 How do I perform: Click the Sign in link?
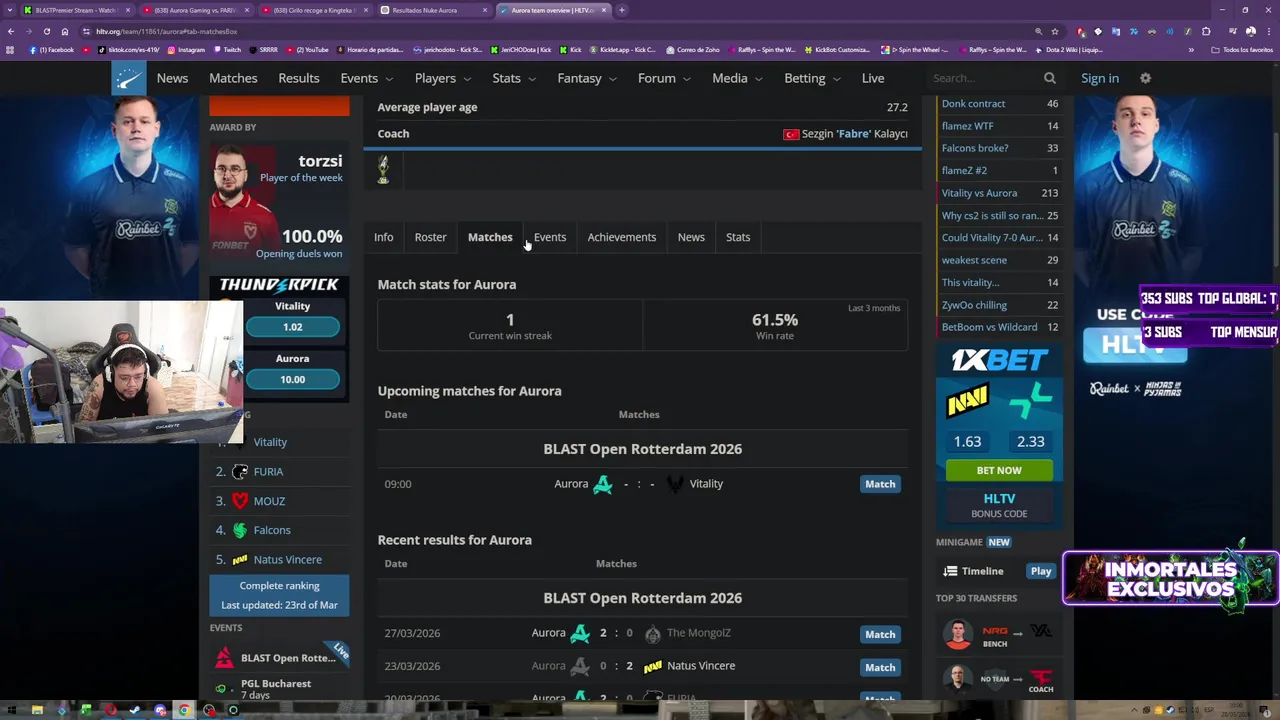click(1100, 78)
